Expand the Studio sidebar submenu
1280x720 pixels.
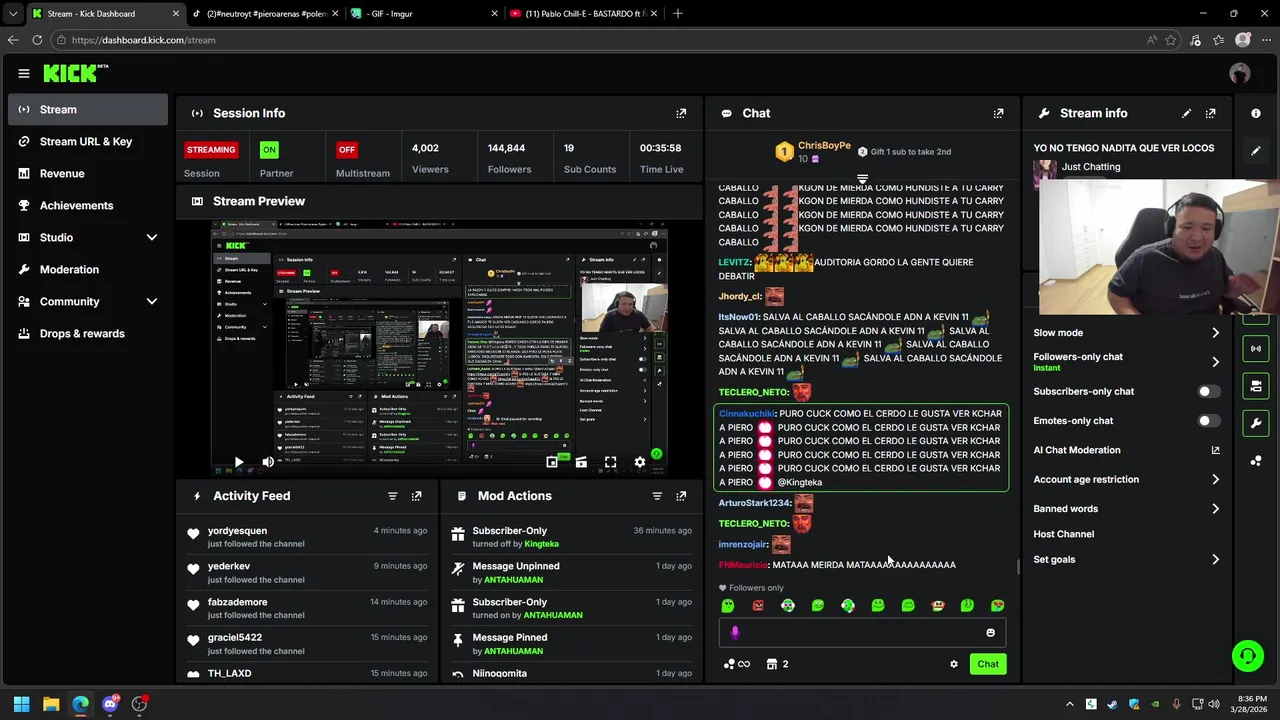pos(152,238)
